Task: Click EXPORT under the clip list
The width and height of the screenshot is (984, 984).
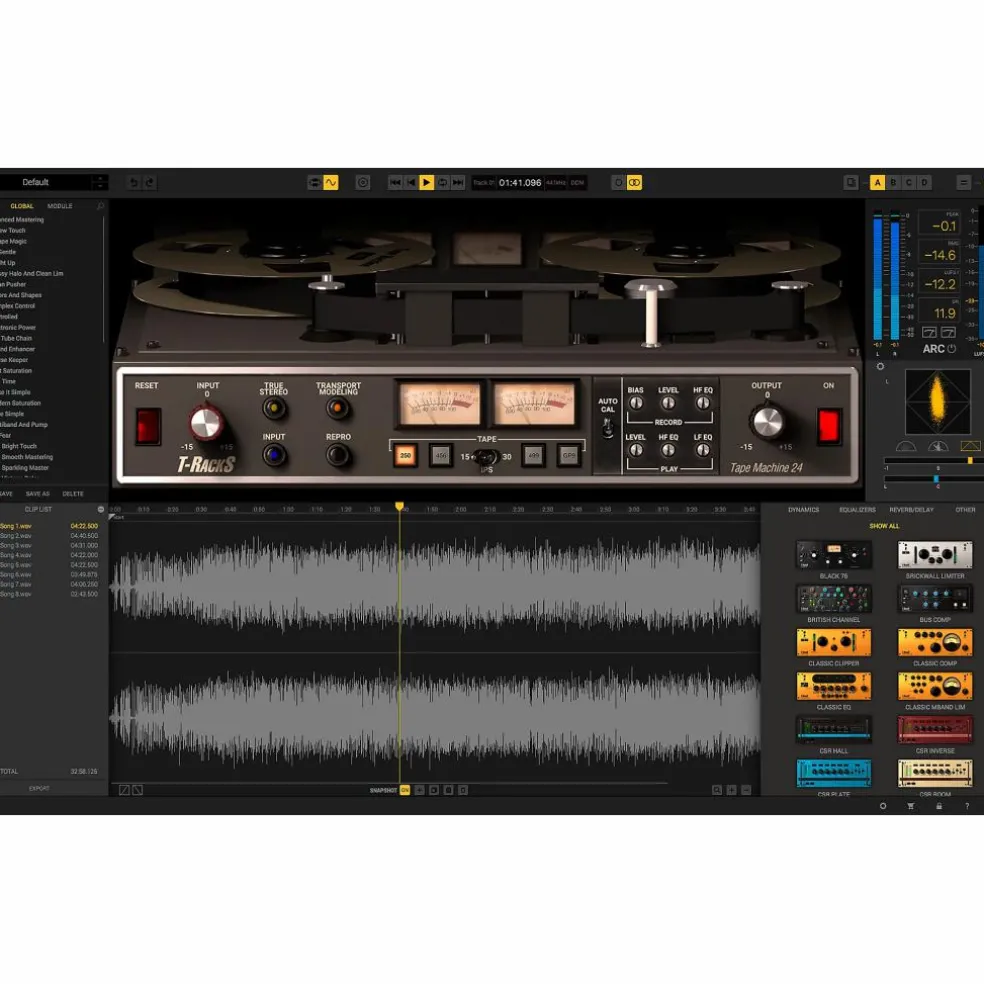Action: click(x=39, y=788)
